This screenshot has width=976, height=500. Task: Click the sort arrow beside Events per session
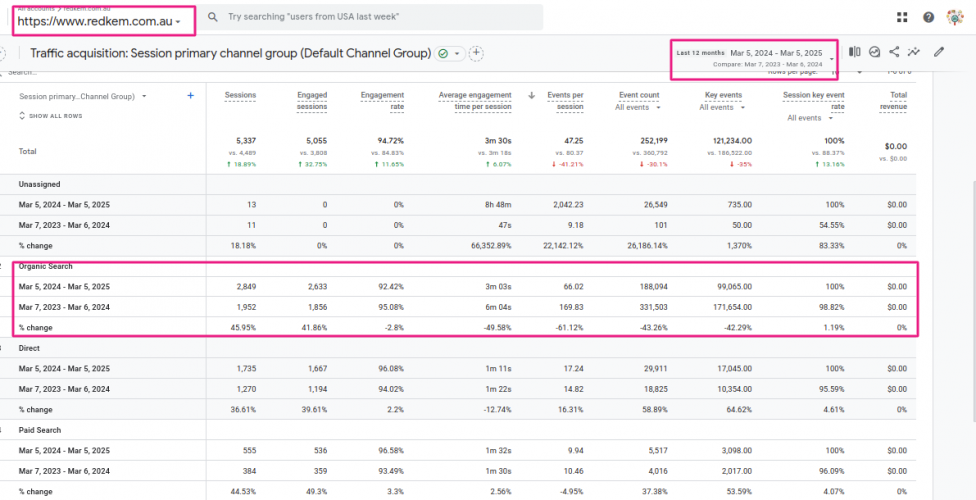tap(532, 95)
